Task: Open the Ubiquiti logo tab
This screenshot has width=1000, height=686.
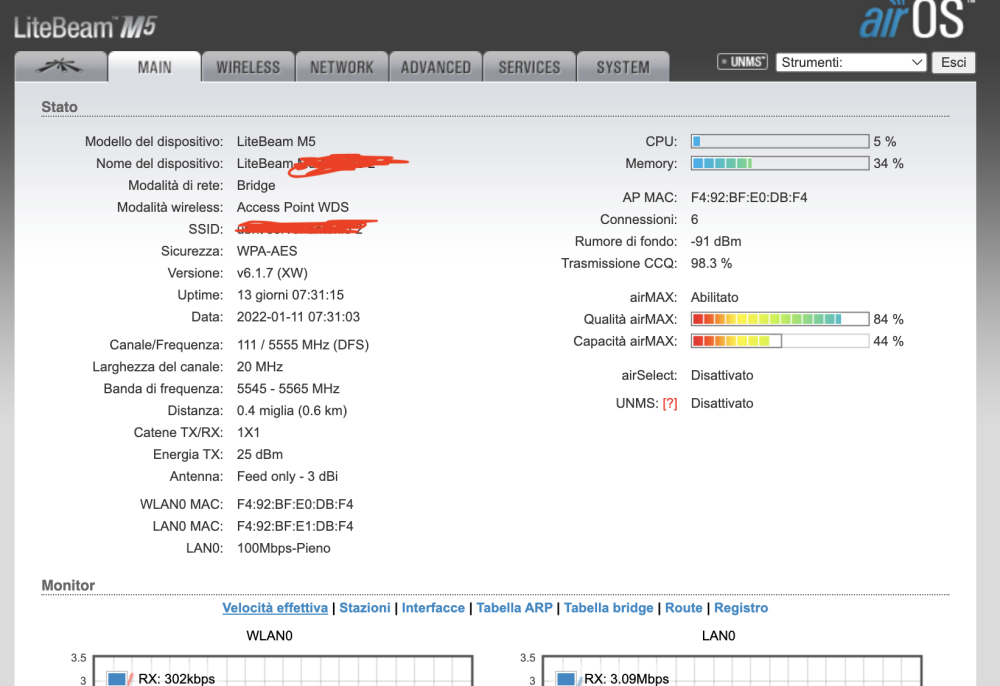Action: click(61, 67)
